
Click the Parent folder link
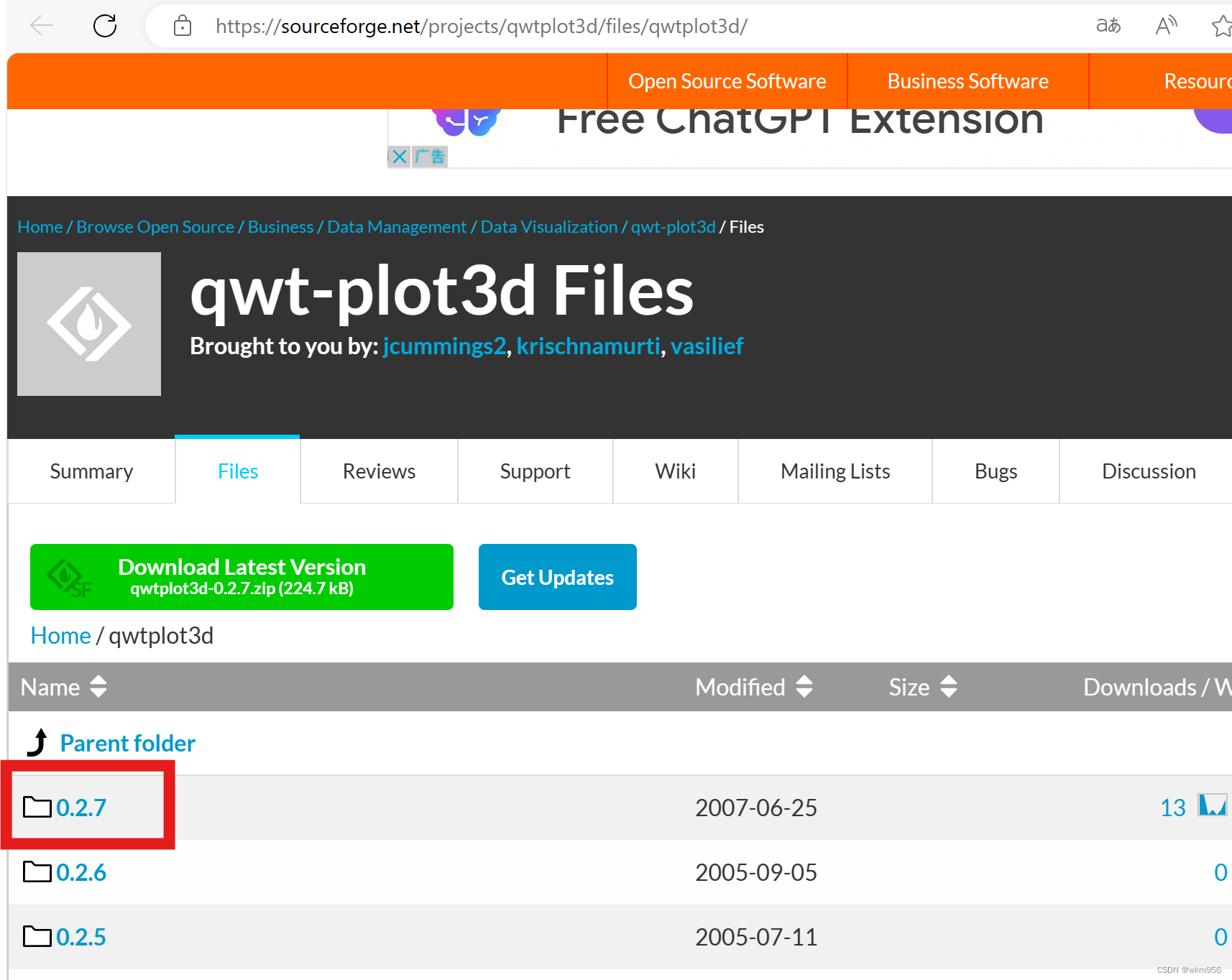coord(128,743)
